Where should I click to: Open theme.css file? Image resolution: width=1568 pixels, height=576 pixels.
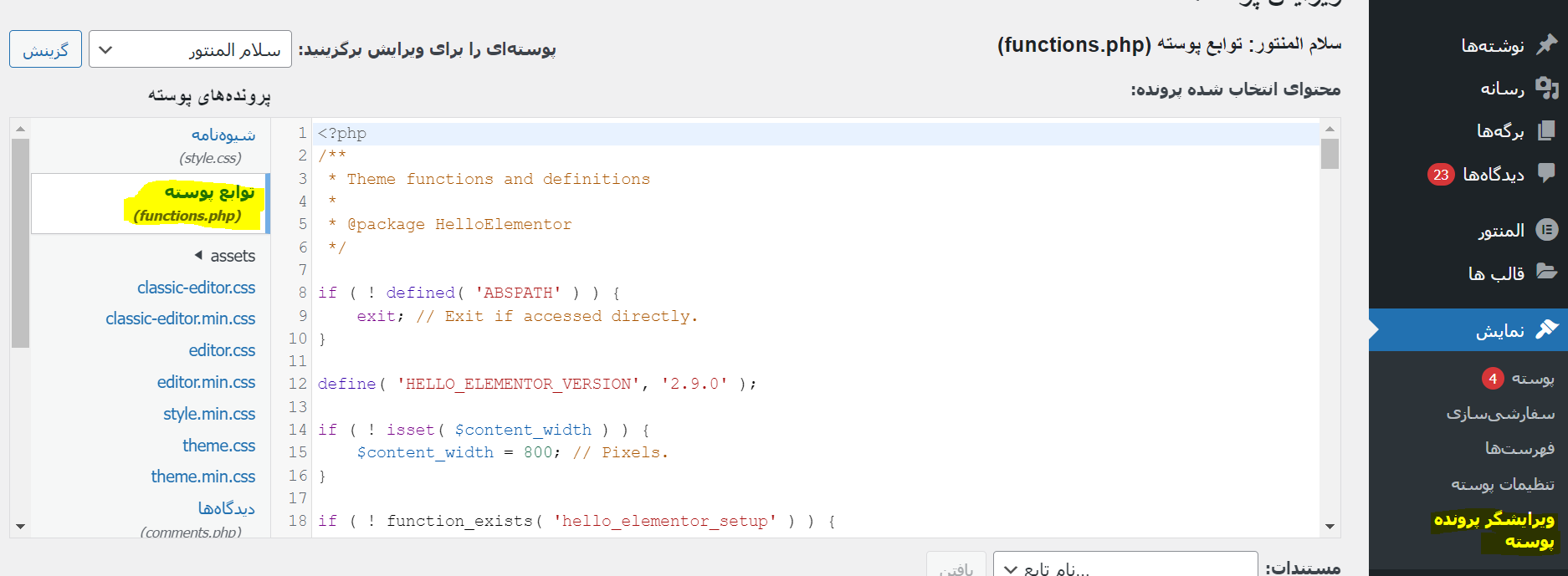(219, 446)
